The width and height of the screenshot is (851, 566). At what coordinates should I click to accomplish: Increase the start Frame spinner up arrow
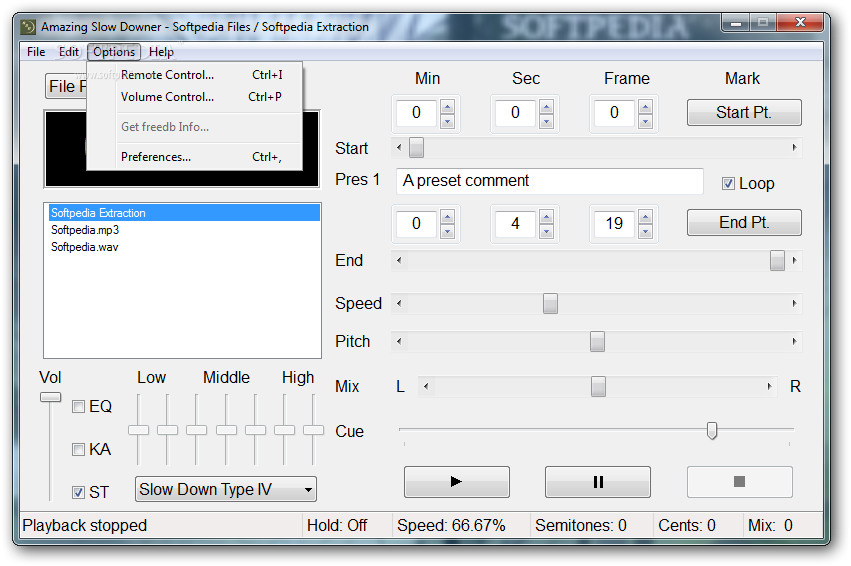(645, 107)
